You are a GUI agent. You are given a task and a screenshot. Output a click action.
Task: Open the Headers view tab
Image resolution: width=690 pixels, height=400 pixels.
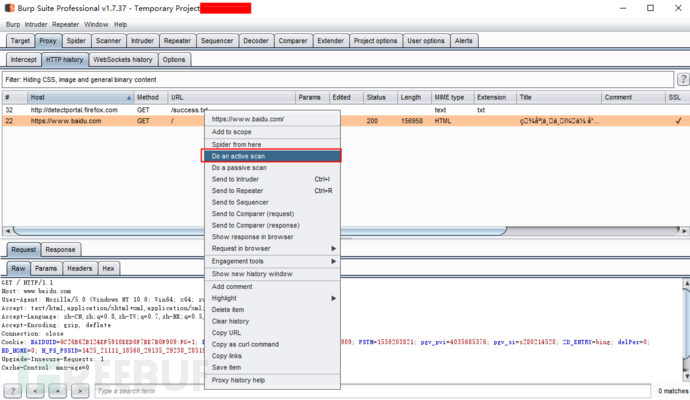coord(78,268)
